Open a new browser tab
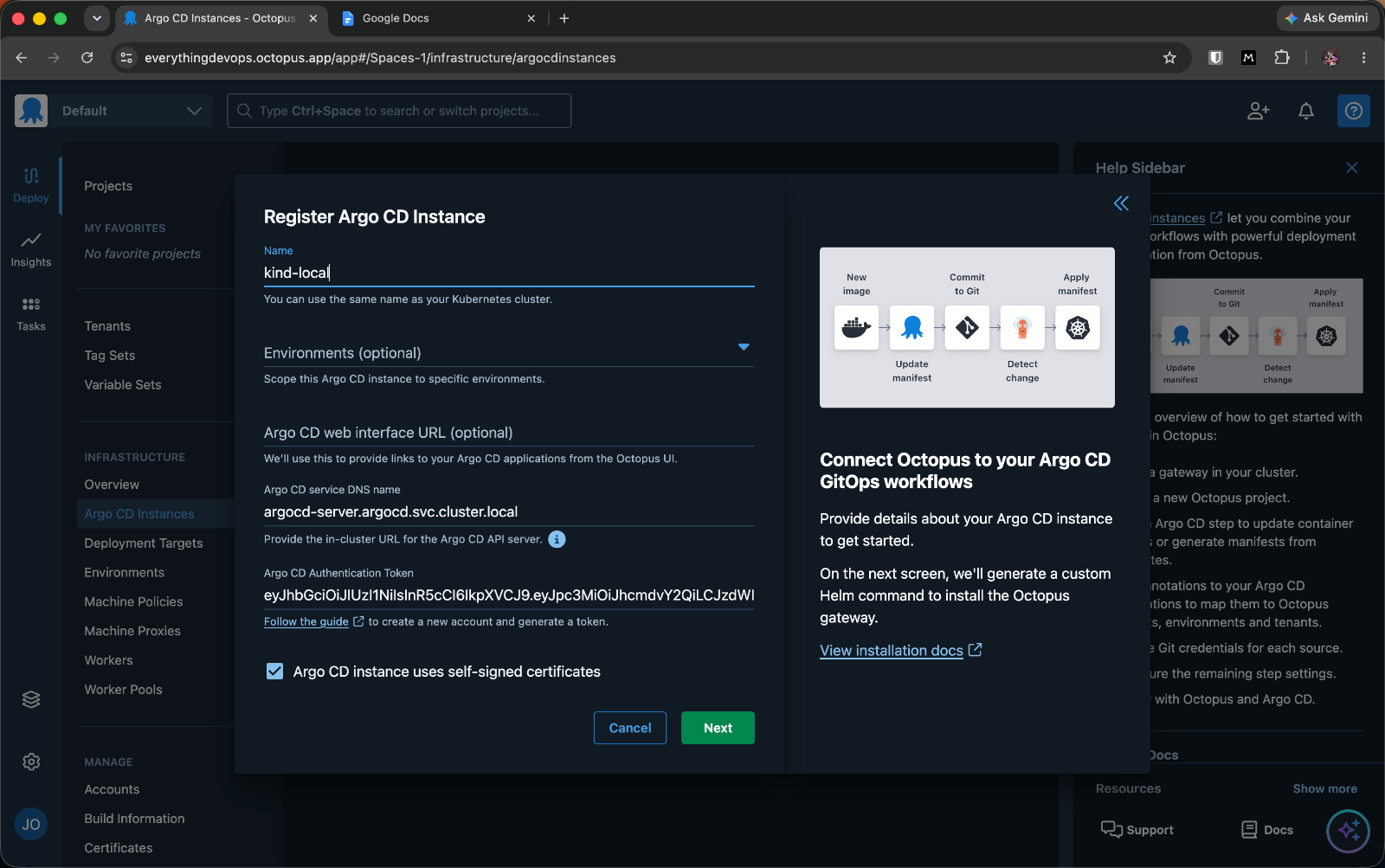This screenshot has height=868, width=1385. [564, 18]
